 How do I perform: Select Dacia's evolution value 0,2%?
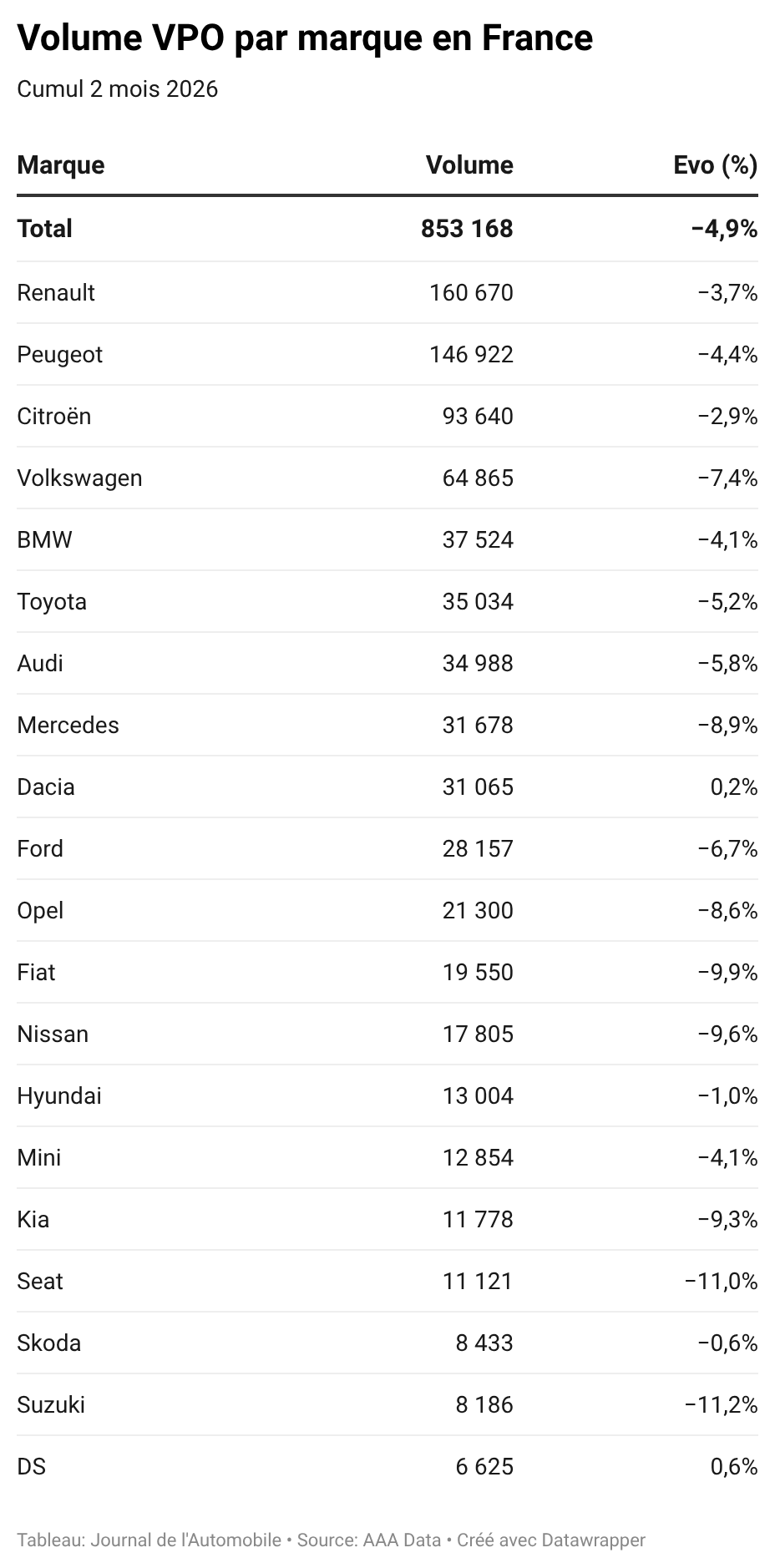click(734, 787)
